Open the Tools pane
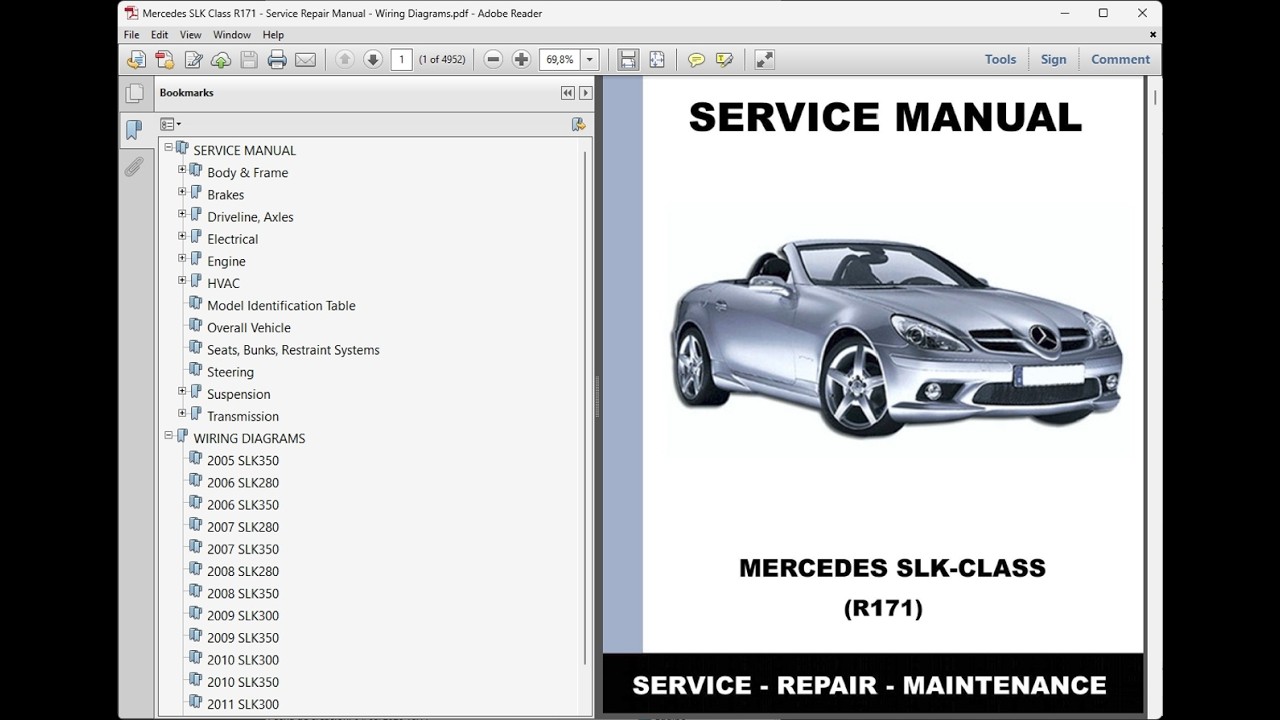1280x720 pixels. click(1000, 59)
